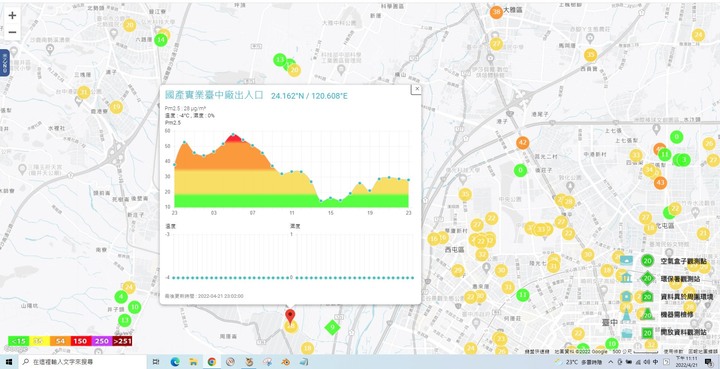
Task: Select the green diamond EPA station marker 9
Action: point(332,328)
